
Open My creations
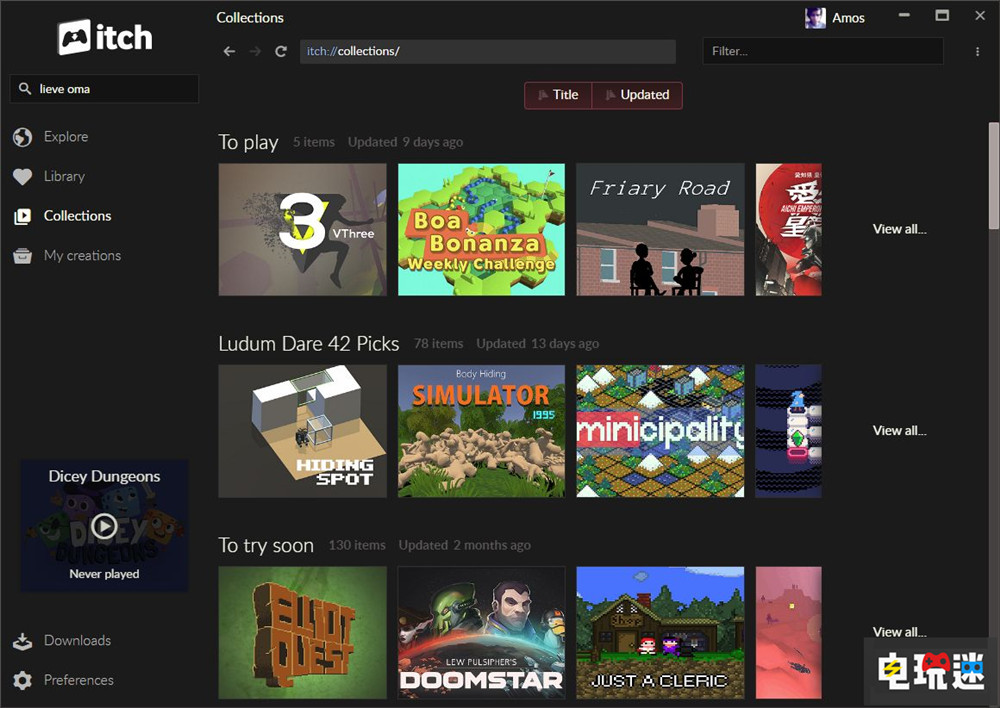[81, 255]
